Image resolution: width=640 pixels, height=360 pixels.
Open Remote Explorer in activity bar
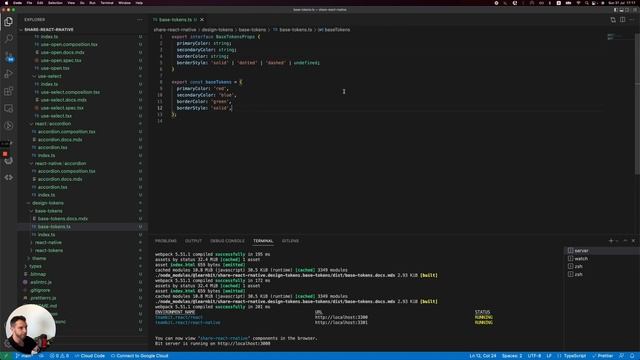point(9,109)
